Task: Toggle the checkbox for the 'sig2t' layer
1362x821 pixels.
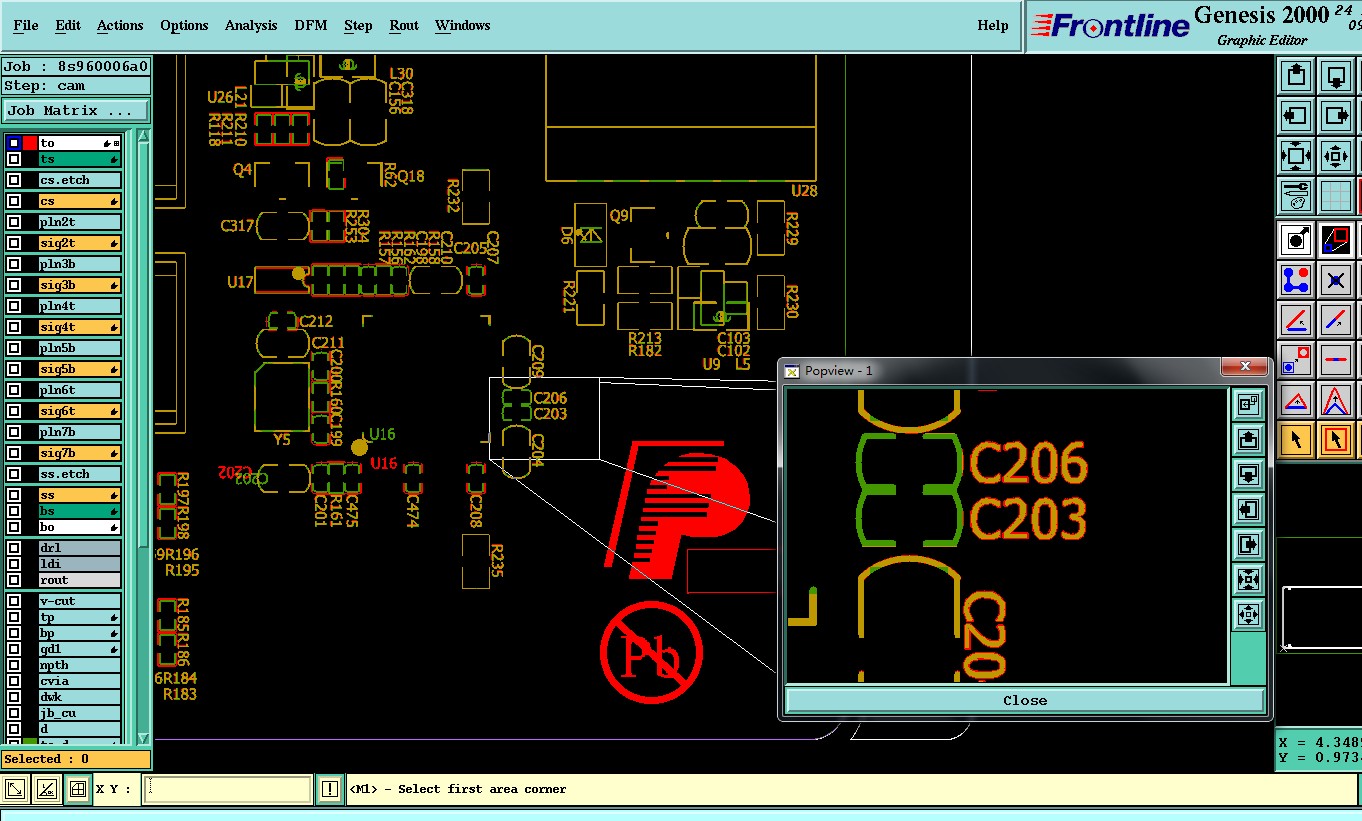Action: (x=14, y=244)
